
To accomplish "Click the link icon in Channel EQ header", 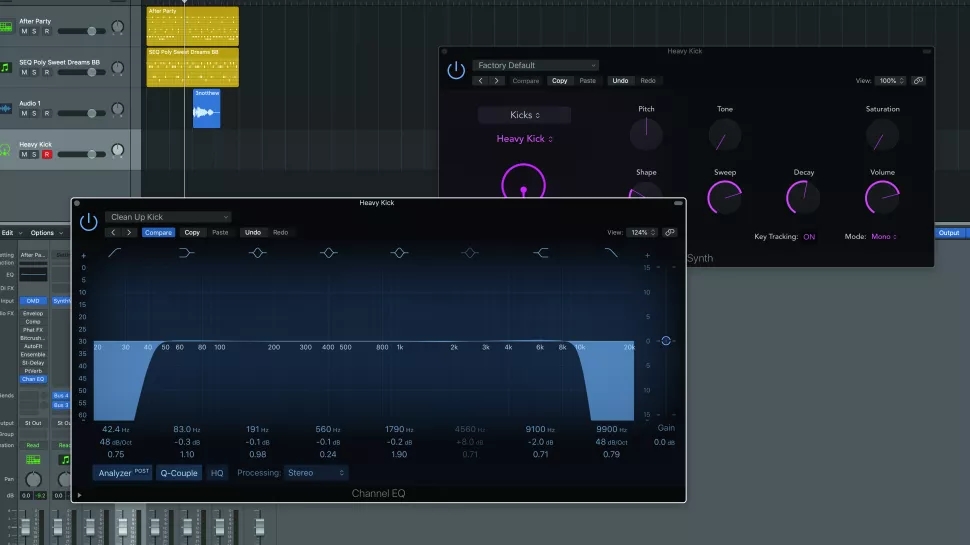I will 670,232.
